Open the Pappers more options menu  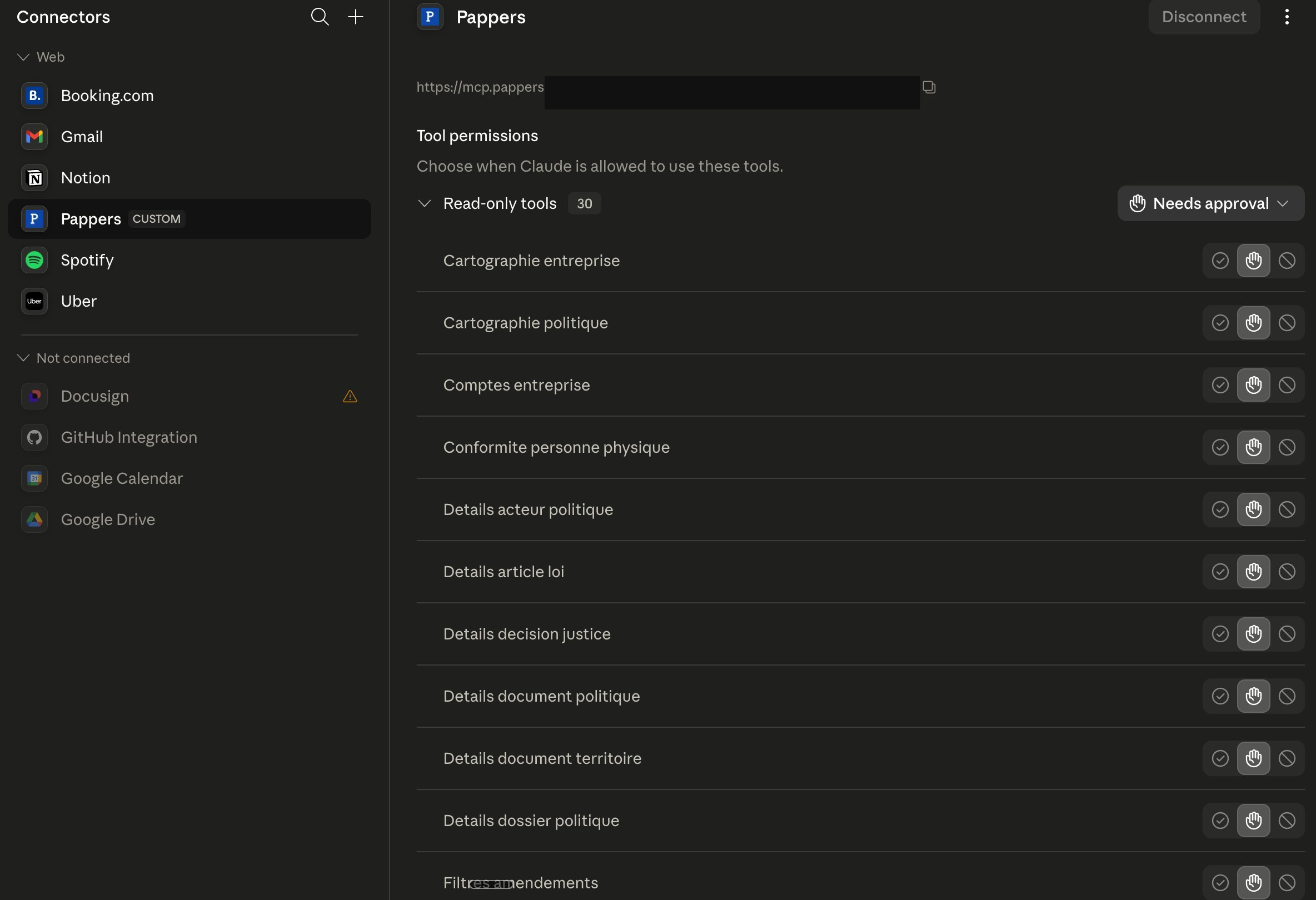[1287, 17]
